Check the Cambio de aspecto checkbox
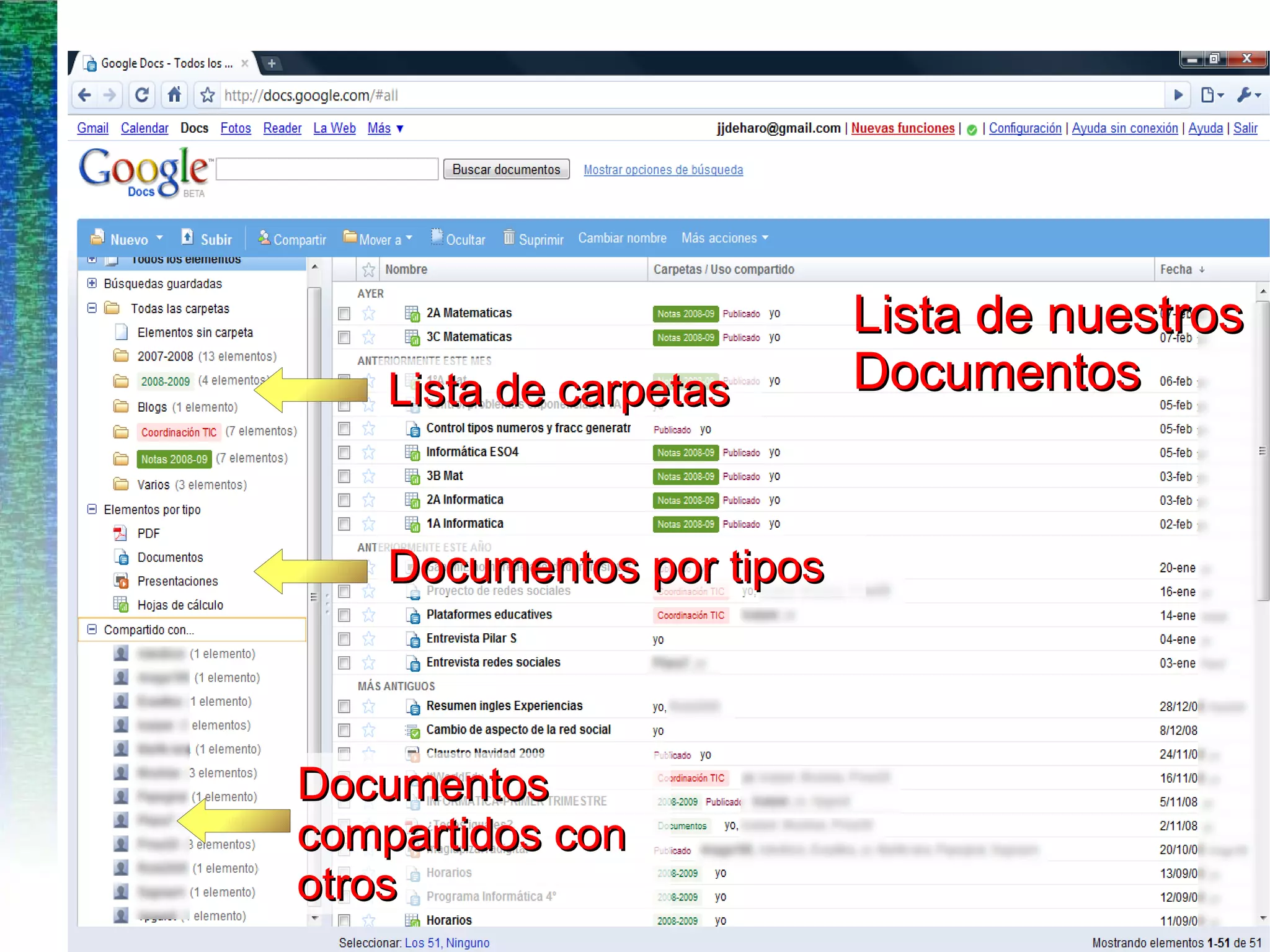1270x952 pixels. [344, 731]
